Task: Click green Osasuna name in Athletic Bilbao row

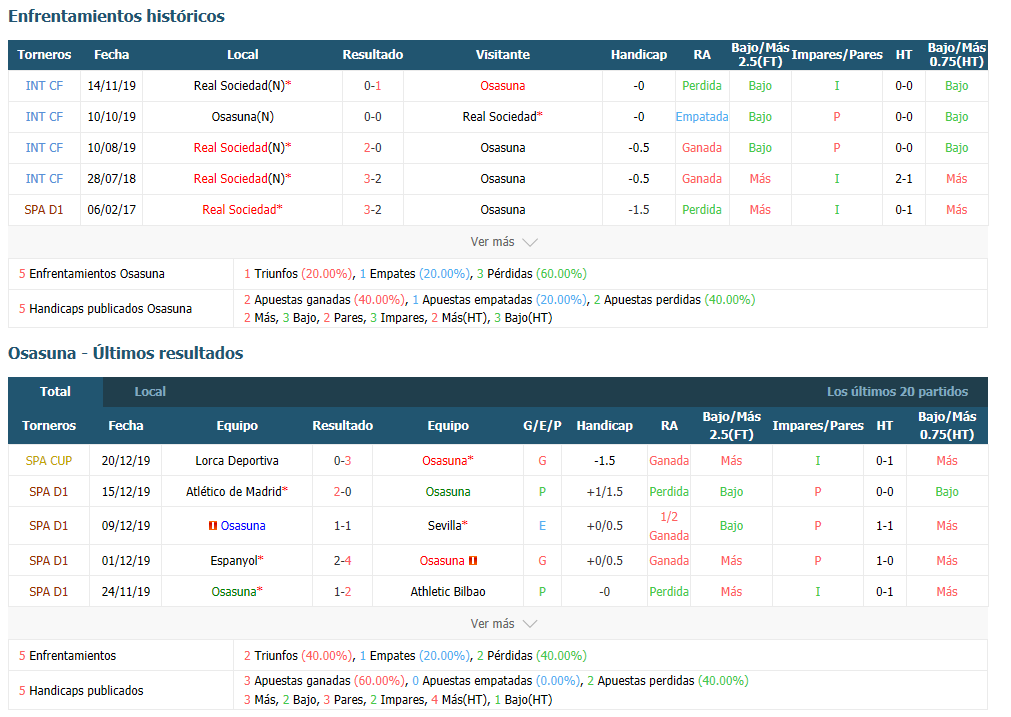Action: 234,591
